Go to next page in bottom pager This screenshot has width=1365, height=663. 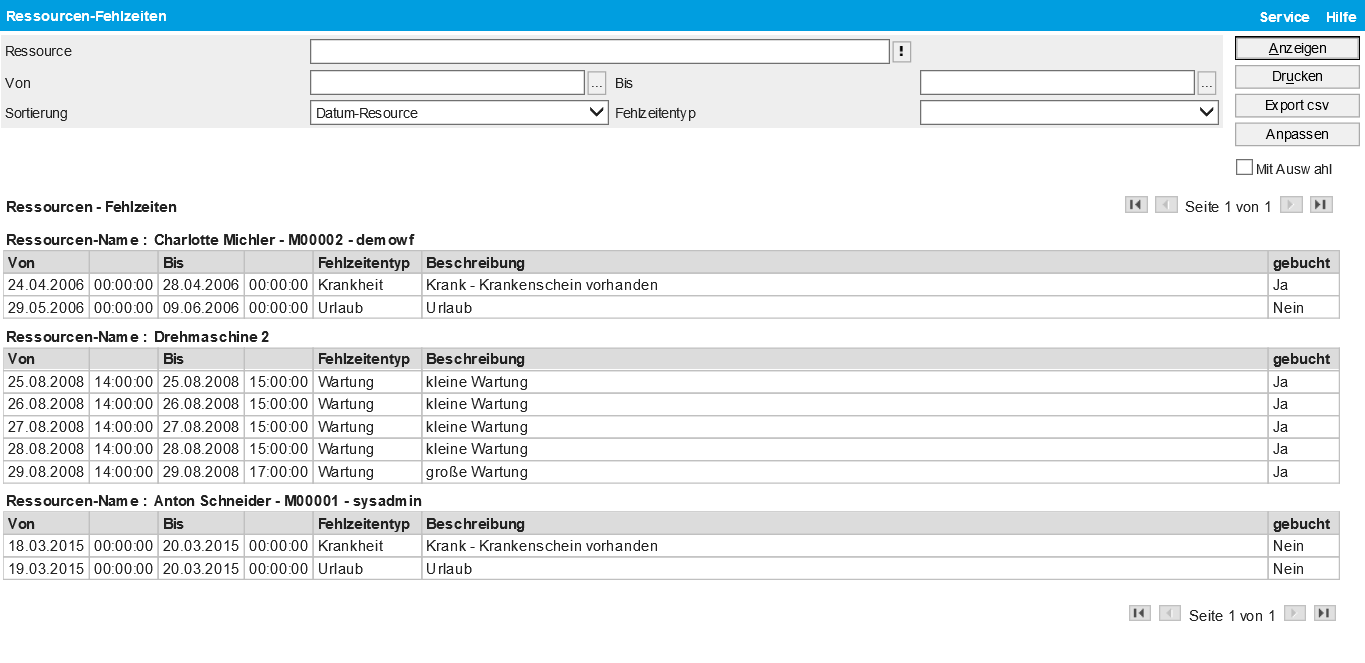(1294, 614)
